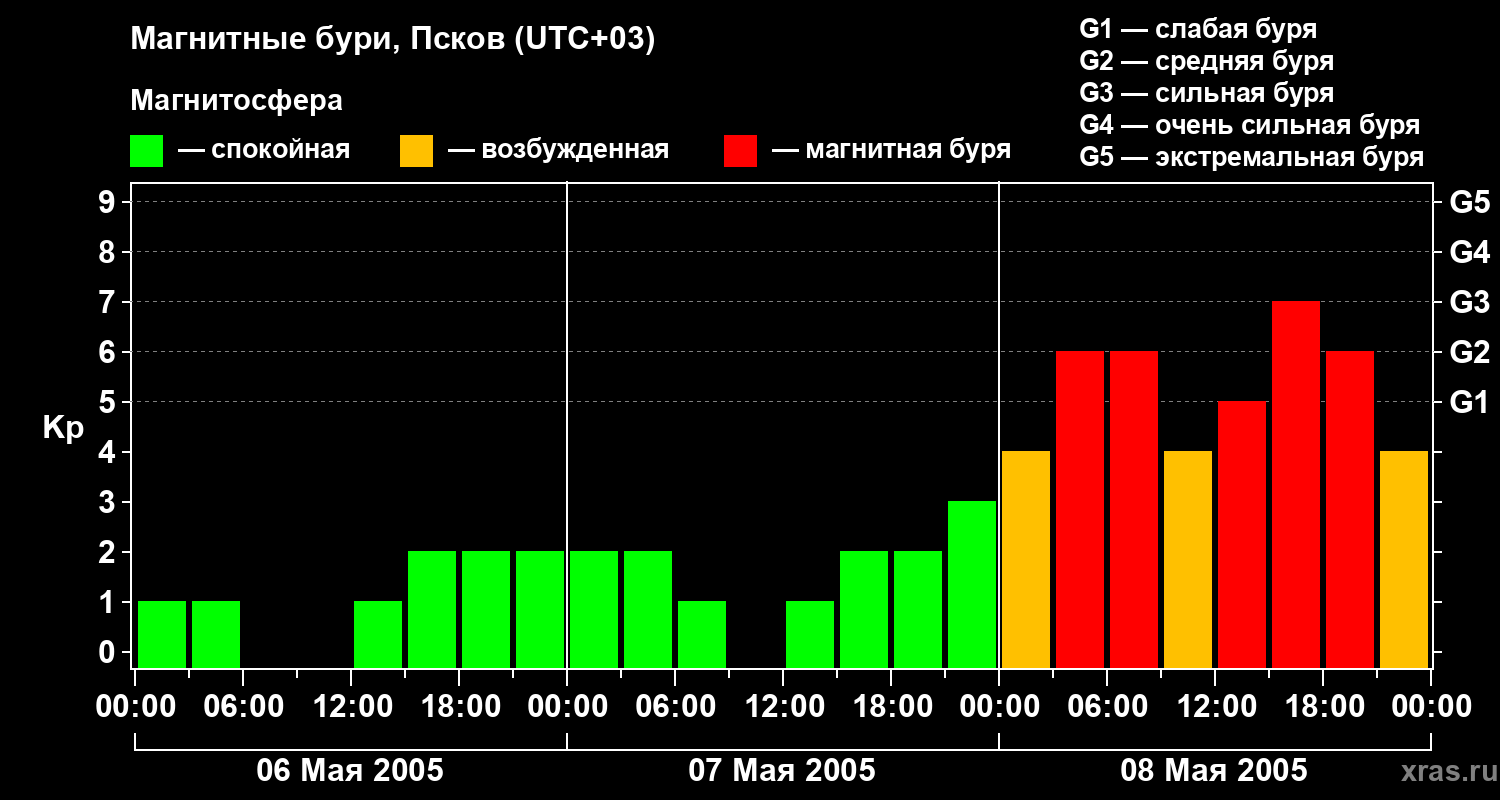
Task: Click the last yellow bar on 08 Мая
Action: pos(1404,559)
